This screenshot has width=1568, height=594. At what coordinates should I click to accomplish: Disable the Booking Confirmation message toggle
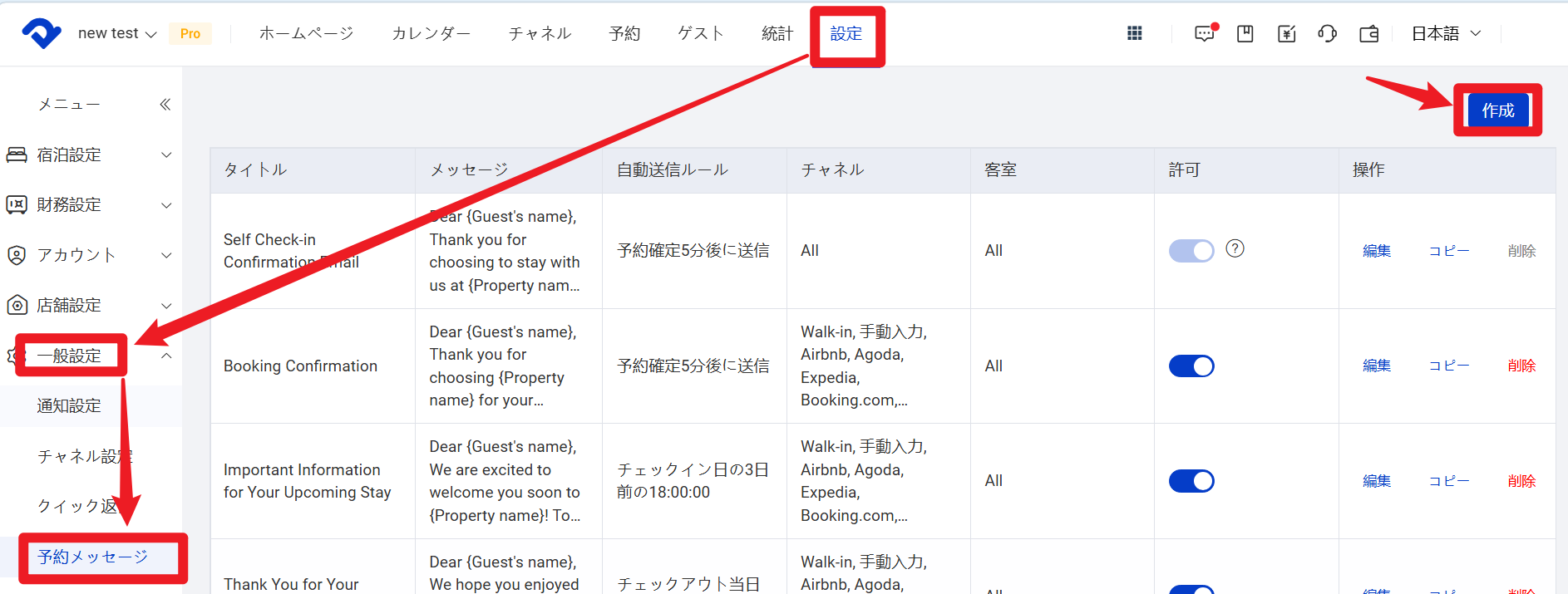[x=1191, y=366]
